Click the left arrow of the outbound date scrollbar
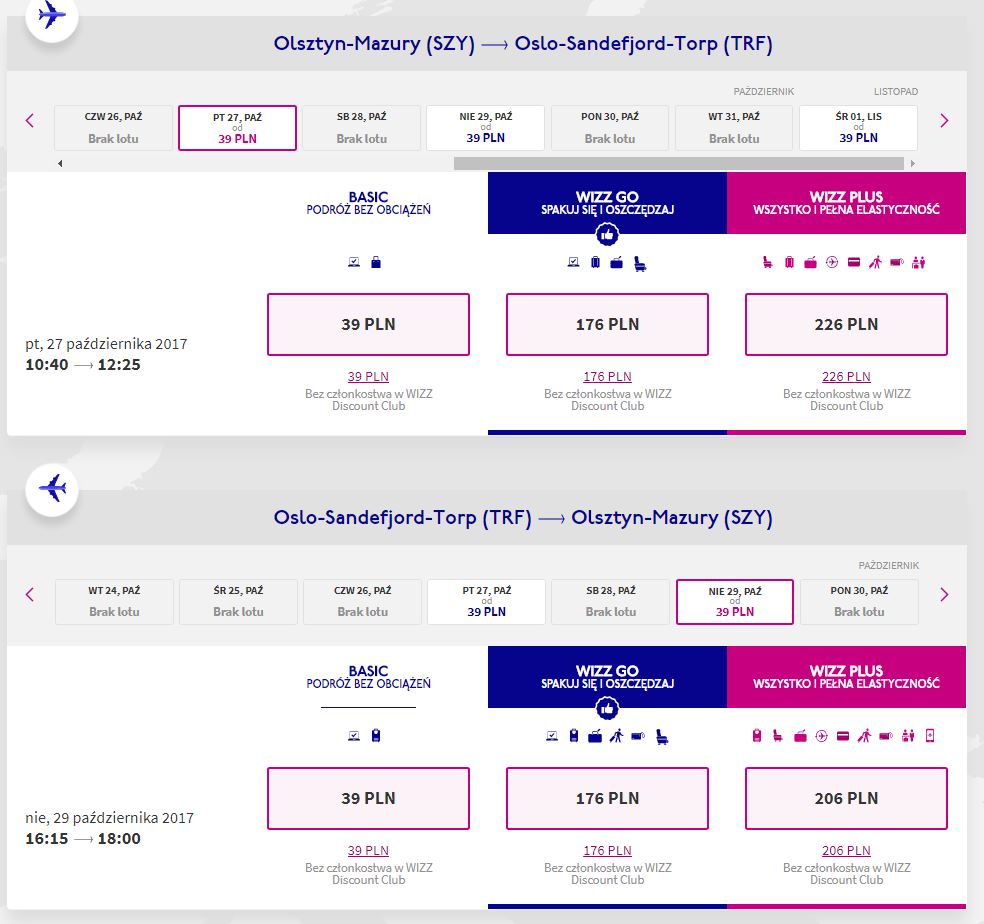 coord(60,163)
